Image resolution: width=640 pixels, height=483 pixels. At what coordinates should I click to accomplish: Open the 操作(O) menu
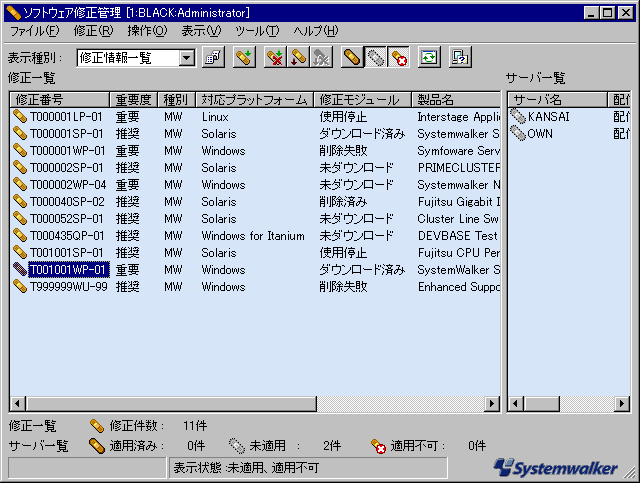pyautogui.click(x=147, y=31)
